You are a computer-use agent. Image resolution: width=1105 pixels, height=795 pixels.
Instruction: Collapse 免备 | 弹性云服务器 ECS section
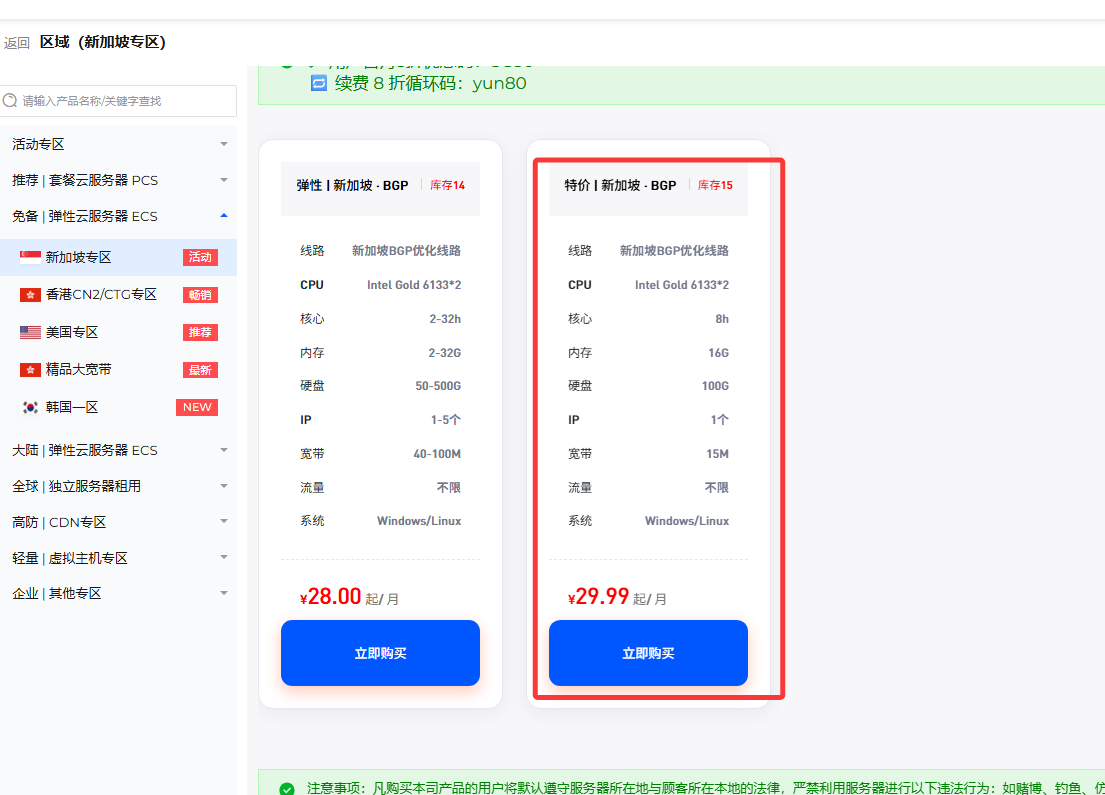pos(118,216)
